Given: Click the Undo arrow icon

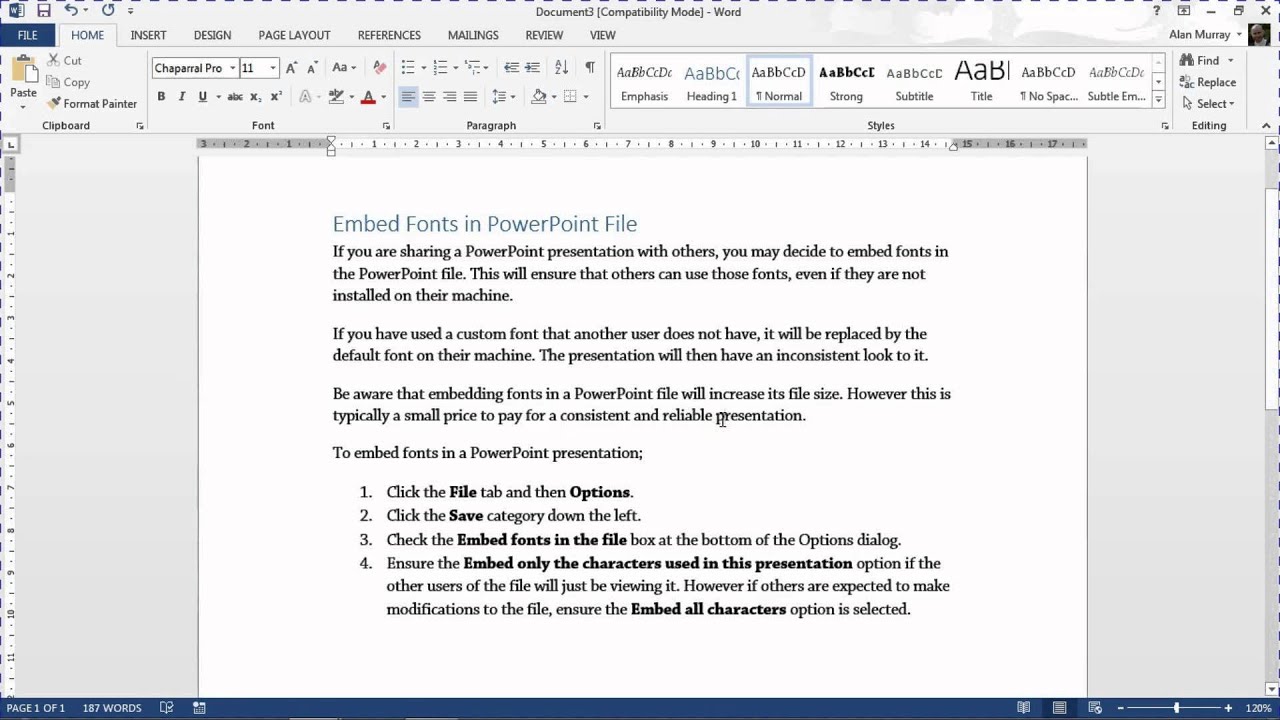Looking at the screenshot, I should click(x=70, y=11).
